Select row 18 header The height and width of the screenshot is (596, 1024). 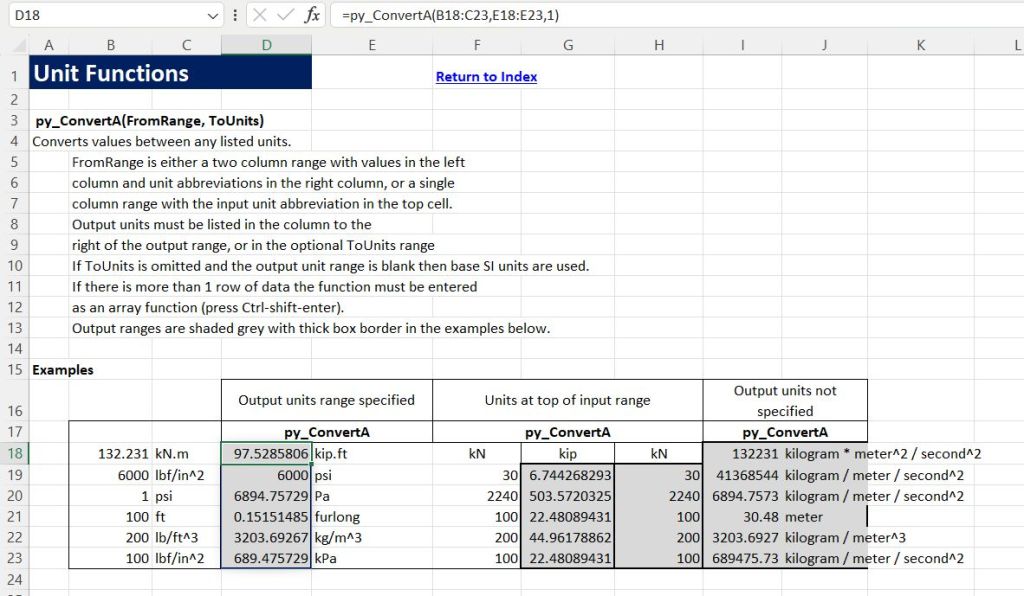point(14,454)
